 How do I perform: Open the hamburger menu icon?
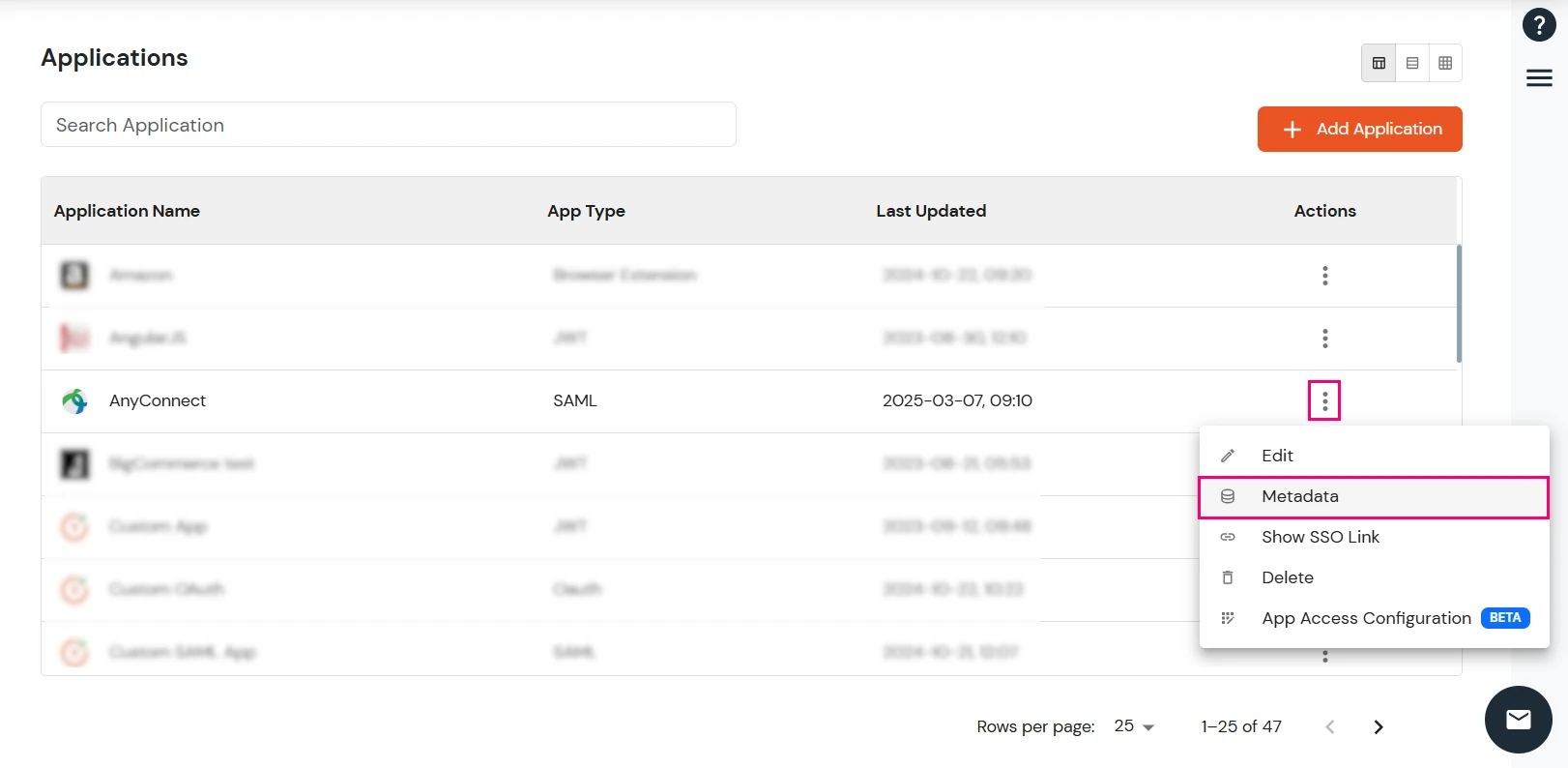(1539, 78)
